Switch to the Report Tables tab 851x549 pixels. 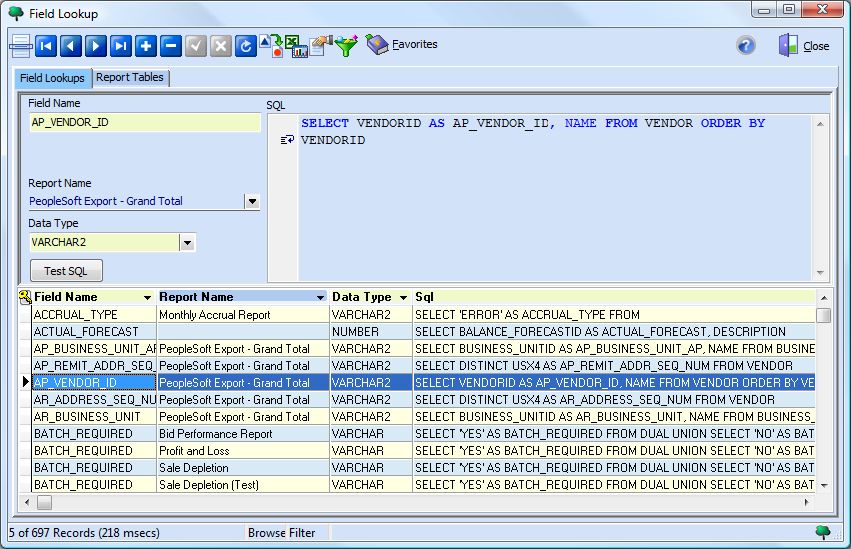click(130, 77)
